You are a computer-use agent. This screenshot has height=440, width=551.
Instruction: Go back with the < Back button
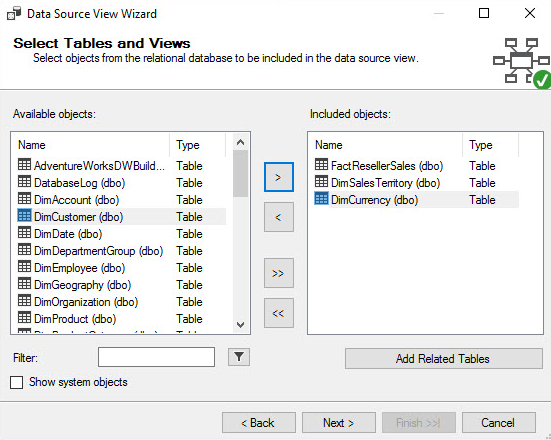pyautogui.click(x=259, y=422)
